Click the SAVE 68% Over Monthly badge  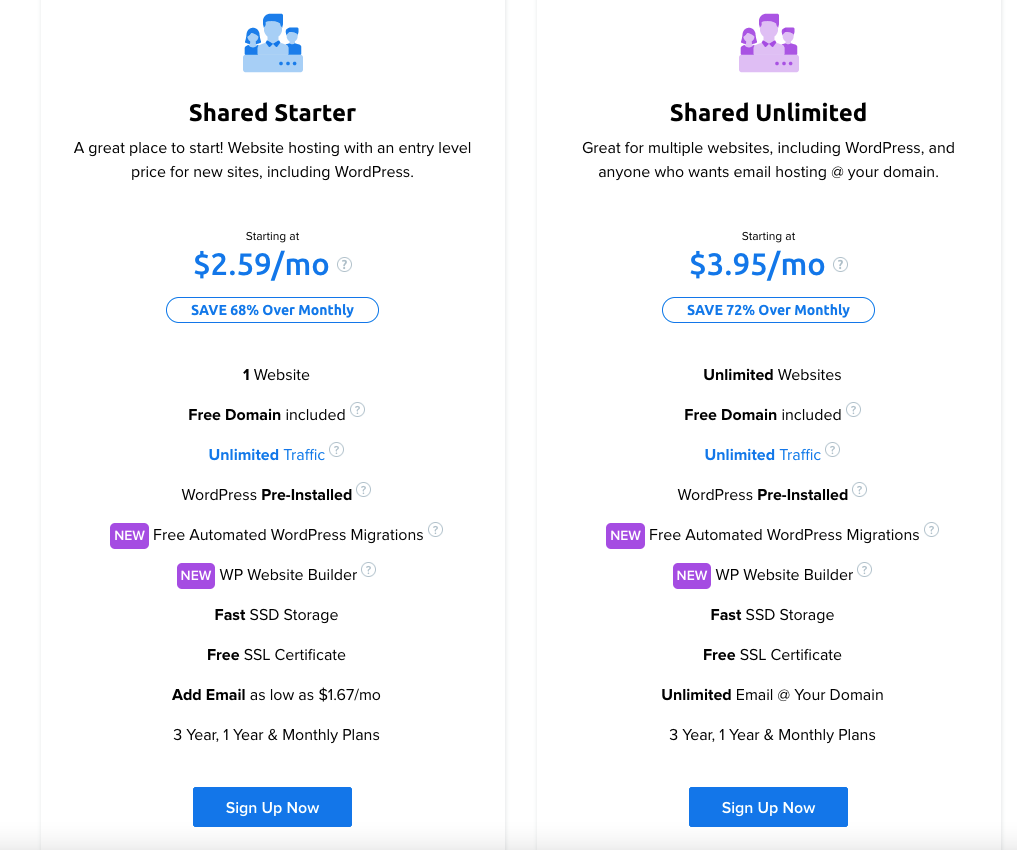(x=272, y=310)
